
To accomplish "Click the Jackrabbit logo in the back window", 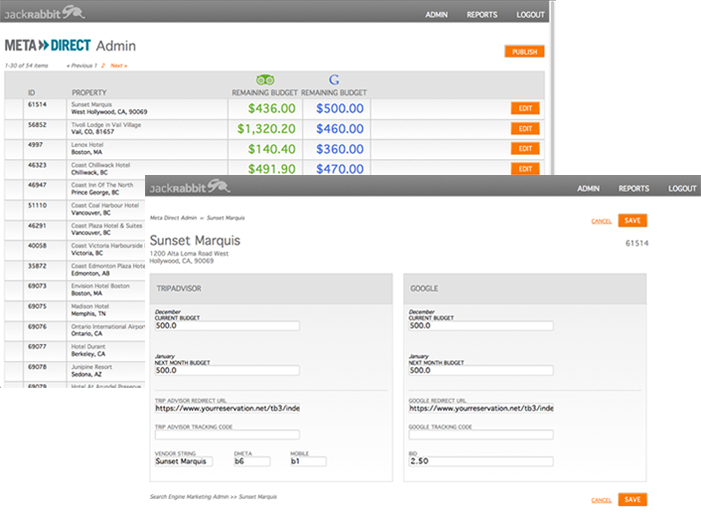I will (x=44, y=13).
